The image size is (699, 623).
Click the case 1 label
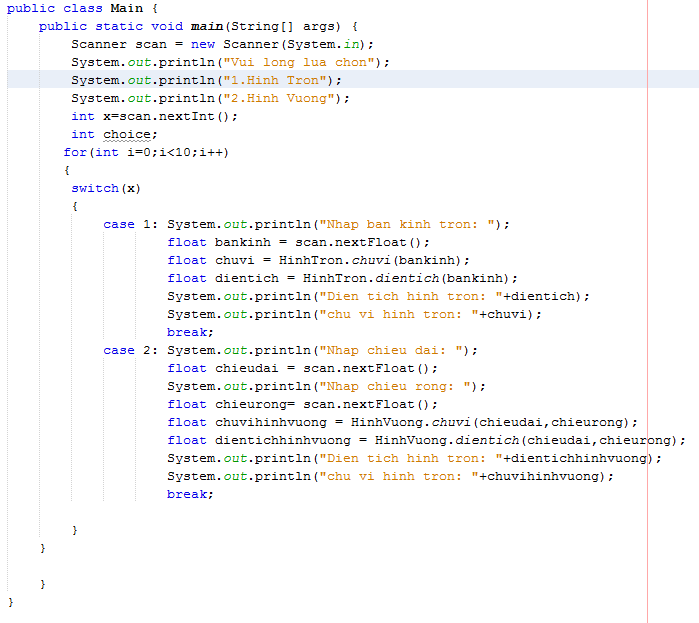[131, 224]
